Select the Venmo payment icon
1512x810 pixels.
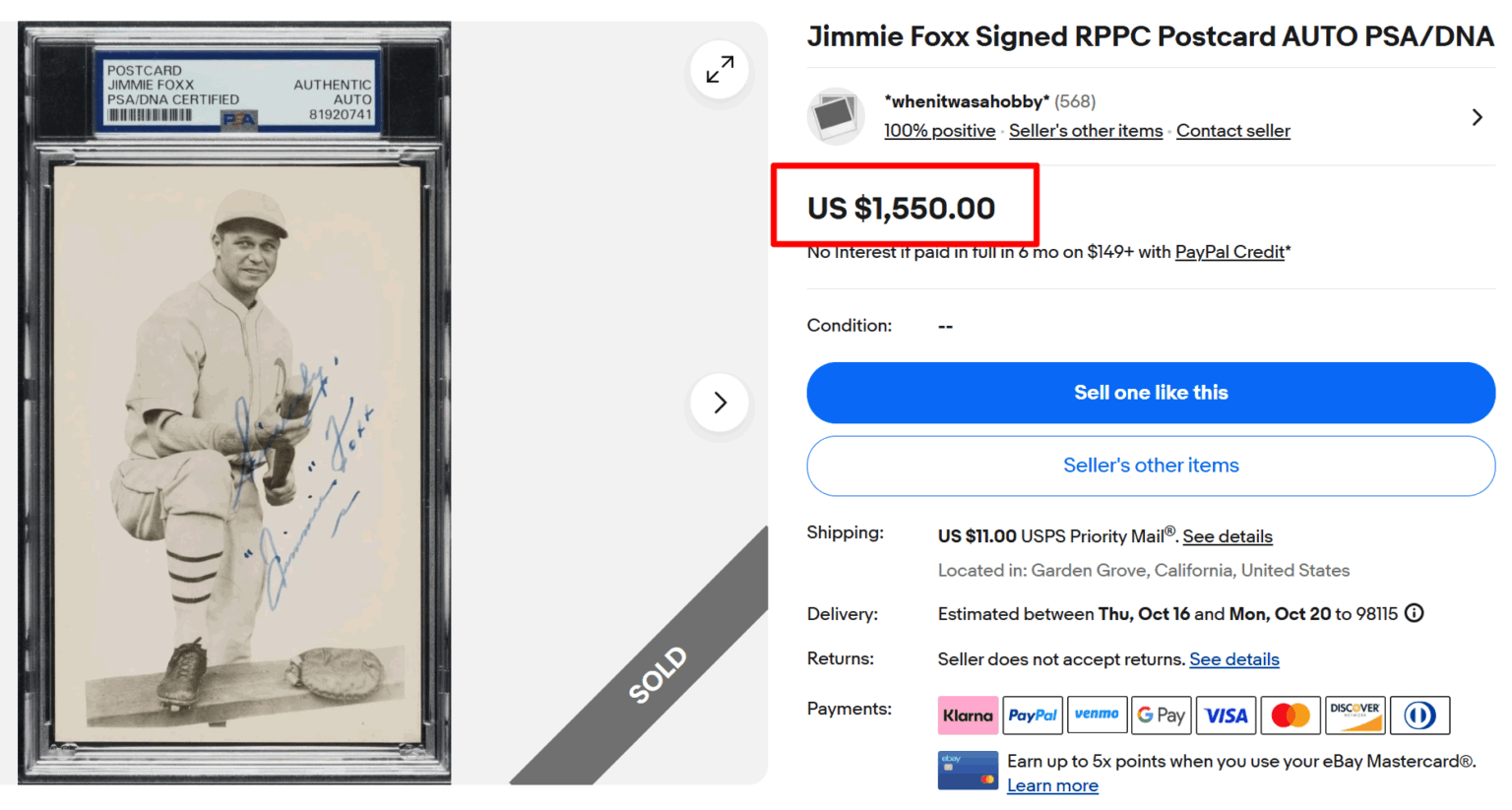tap(1097, 716)
